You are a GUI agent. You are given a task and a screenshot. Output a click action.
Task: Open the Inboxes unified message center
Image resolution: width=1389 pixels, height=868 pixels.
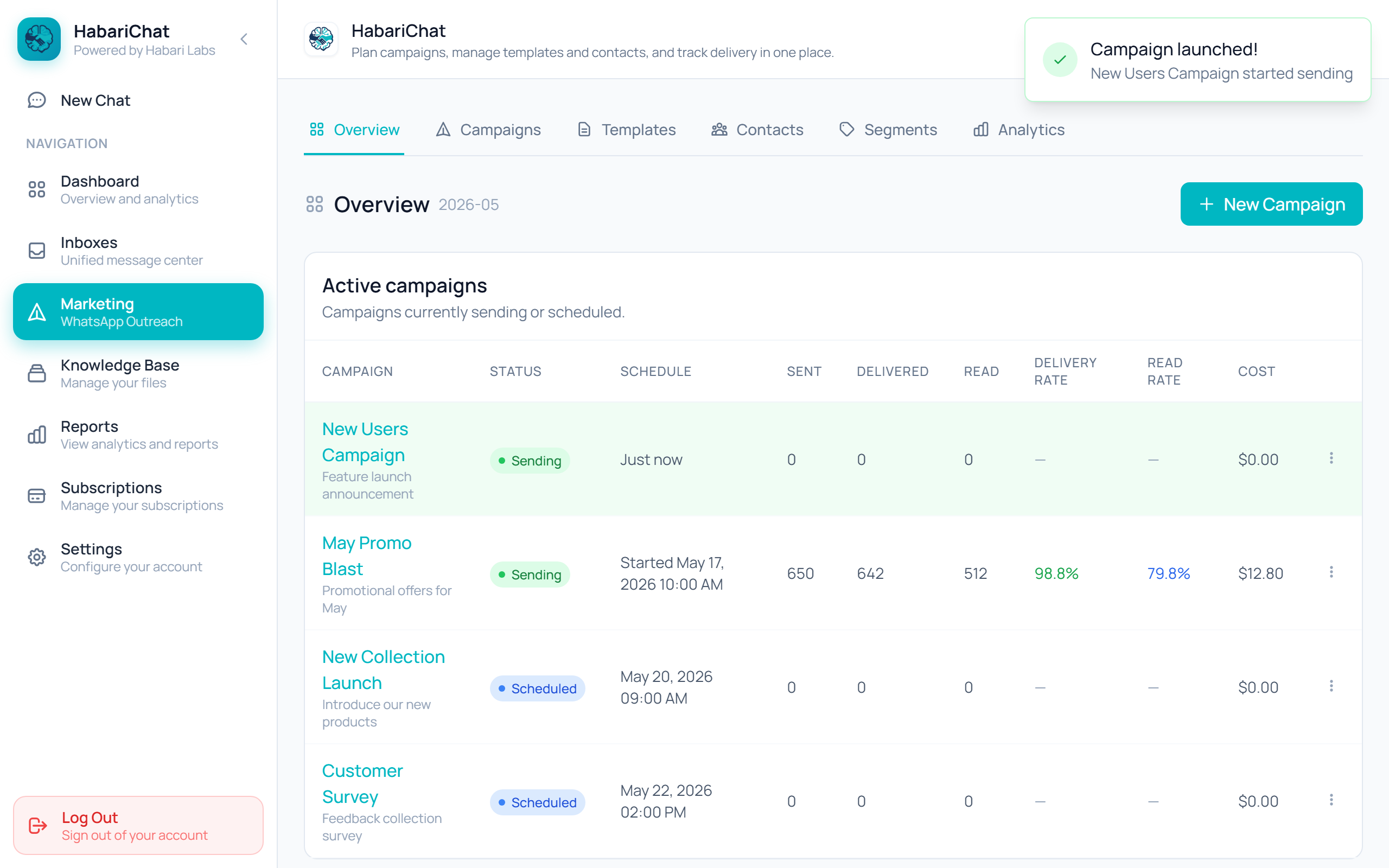[138, 251]
